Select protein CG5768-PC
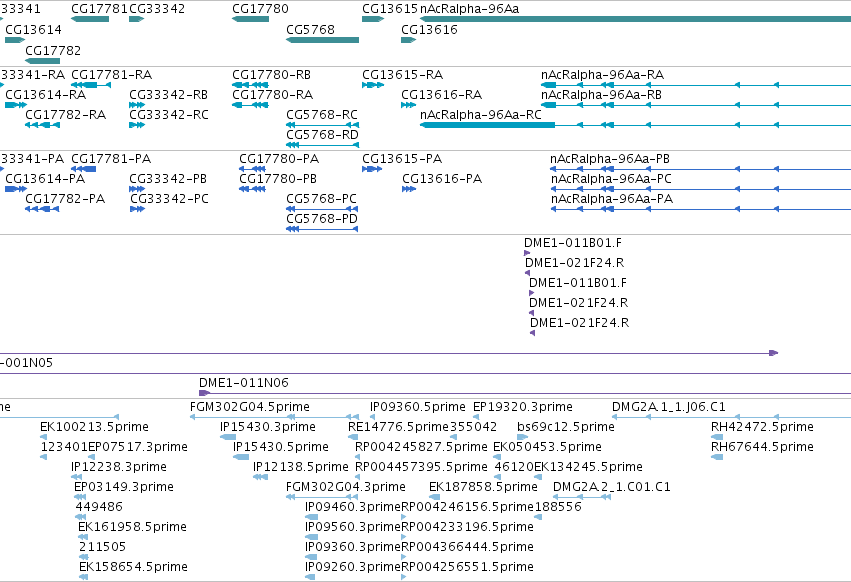Screen dimensions: 851x582 322,199
